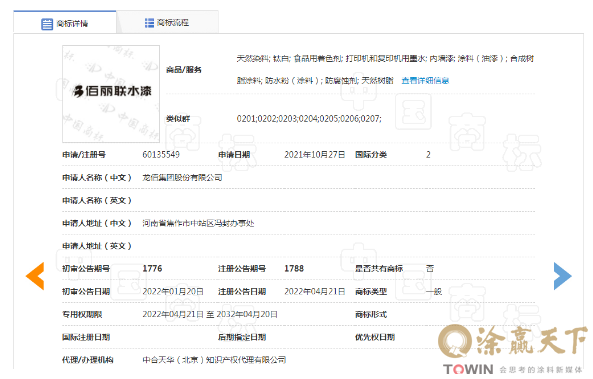Click the 商标类型 label
593x379 pixels.
(x=371, y=292)
